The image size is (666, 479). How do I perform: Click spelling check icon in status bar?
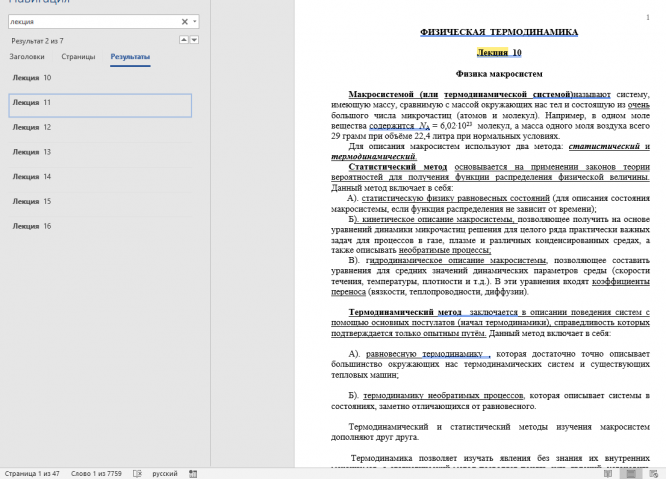click(137, 473)
